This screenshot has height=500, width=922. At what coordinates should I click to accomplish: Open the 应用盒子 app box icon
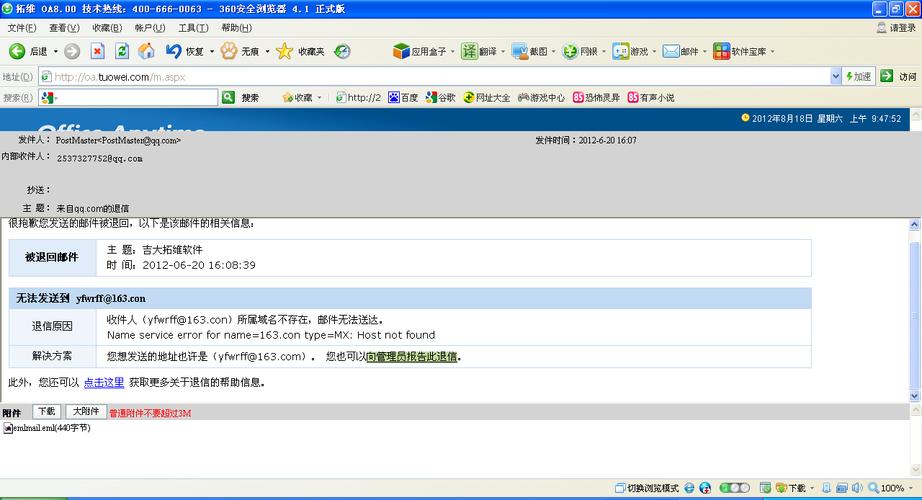point(401,52)
